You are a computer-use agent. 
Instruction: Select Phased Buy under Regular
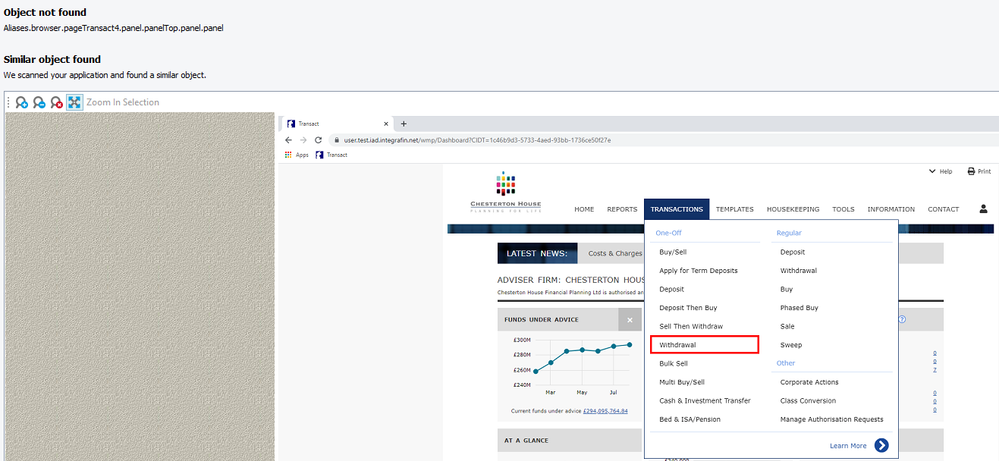click(x=799, y=308)
